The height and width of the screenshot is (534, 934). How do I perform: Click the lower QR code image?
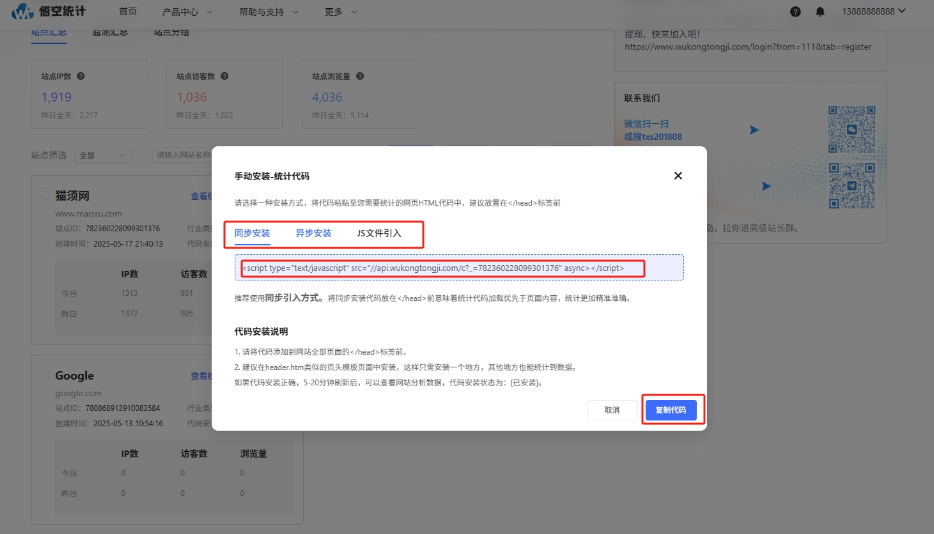pyautogui.click(x=852, y=185)
